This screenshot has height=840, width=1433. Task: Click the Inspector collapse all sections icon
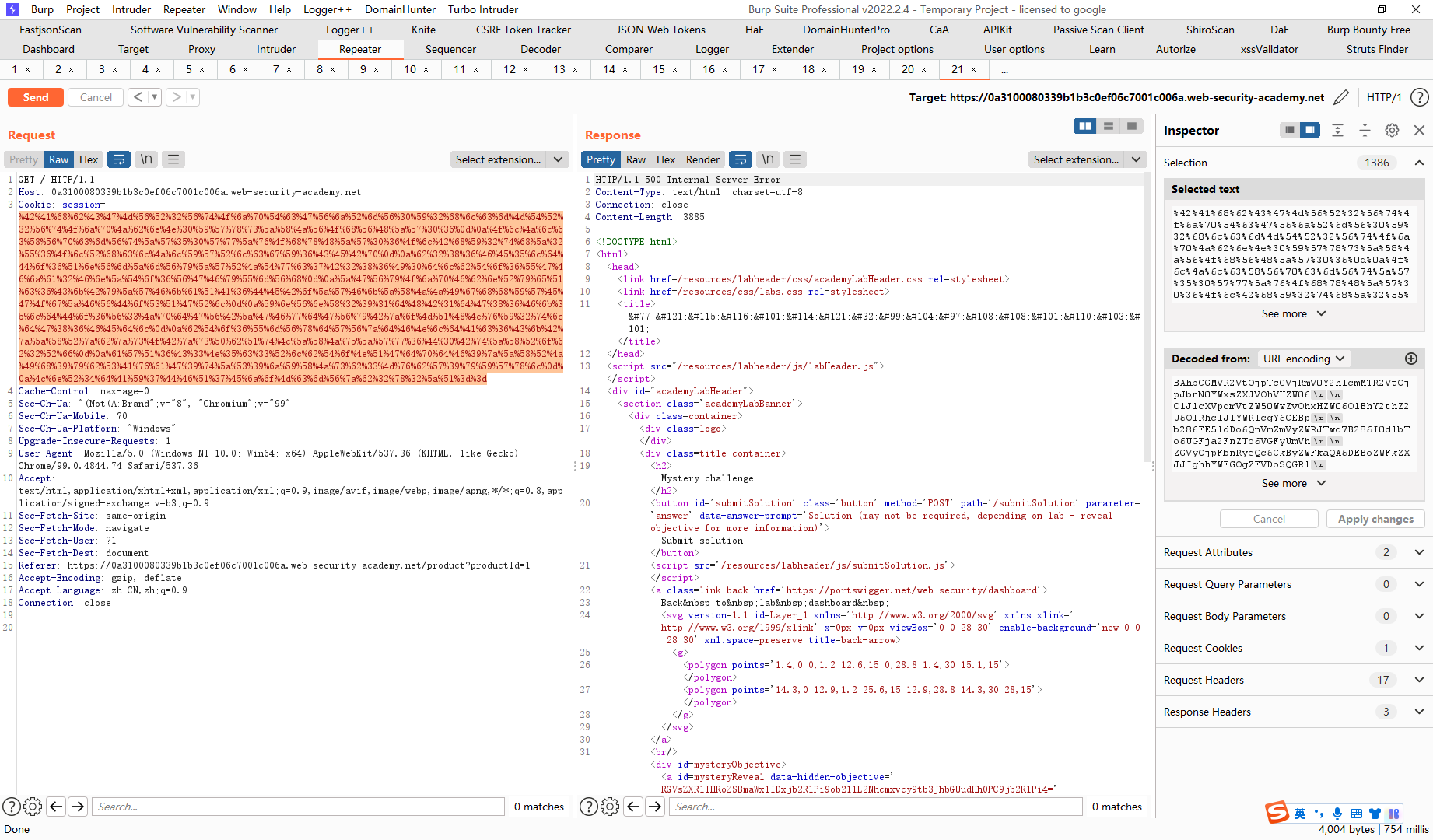pos(1365,130)
